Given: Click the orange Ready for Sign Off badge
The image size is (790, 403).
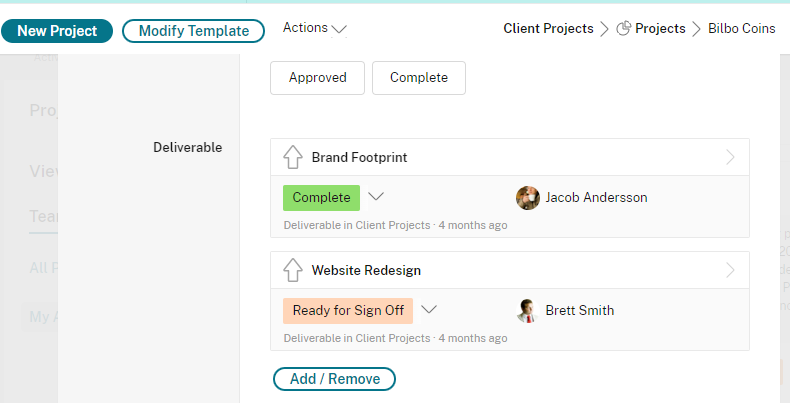Looking at the screenshot, I should click(348, 310).
